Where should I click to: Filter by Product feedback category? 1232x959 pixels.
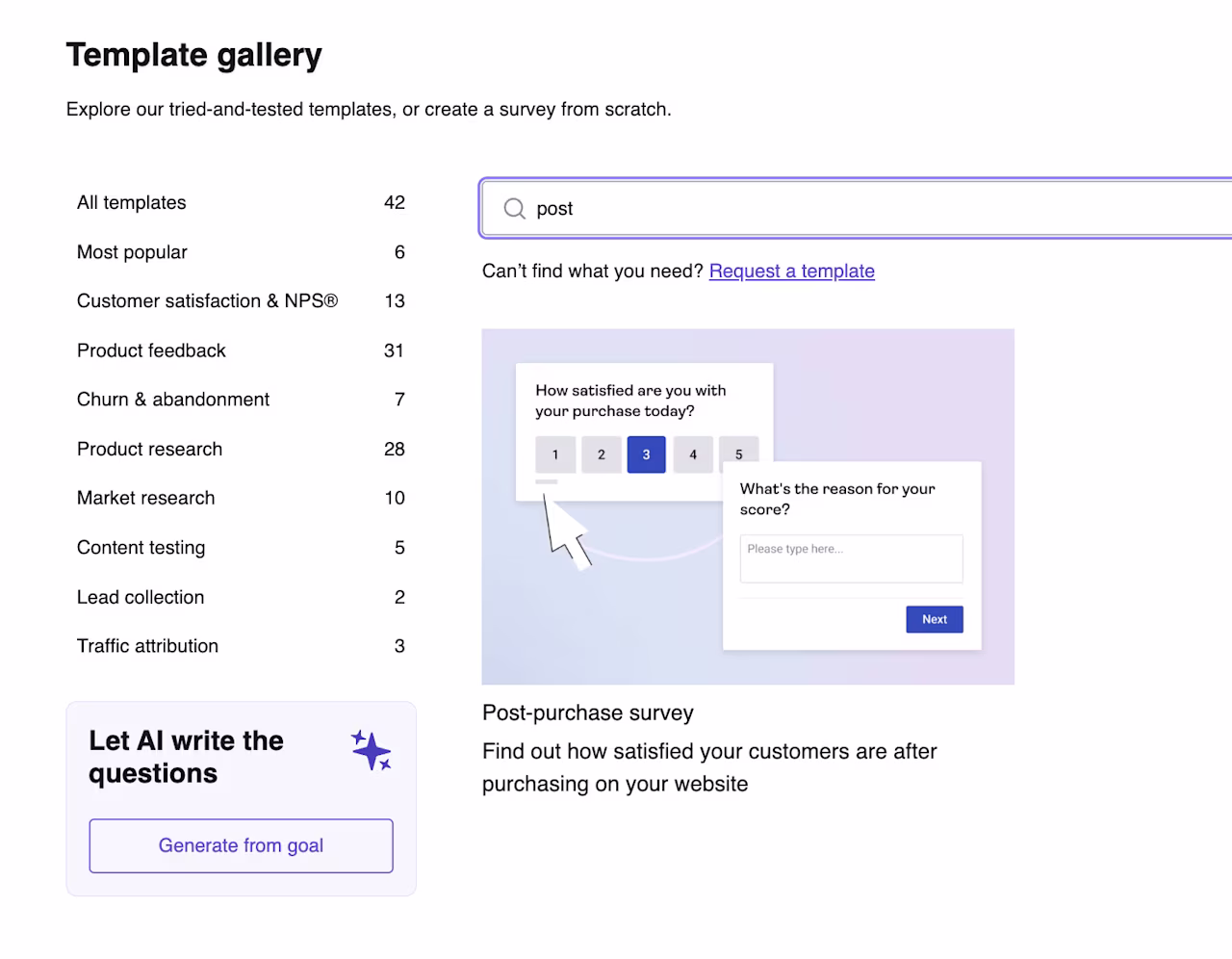pyautogui.click(x=241, y=350)
